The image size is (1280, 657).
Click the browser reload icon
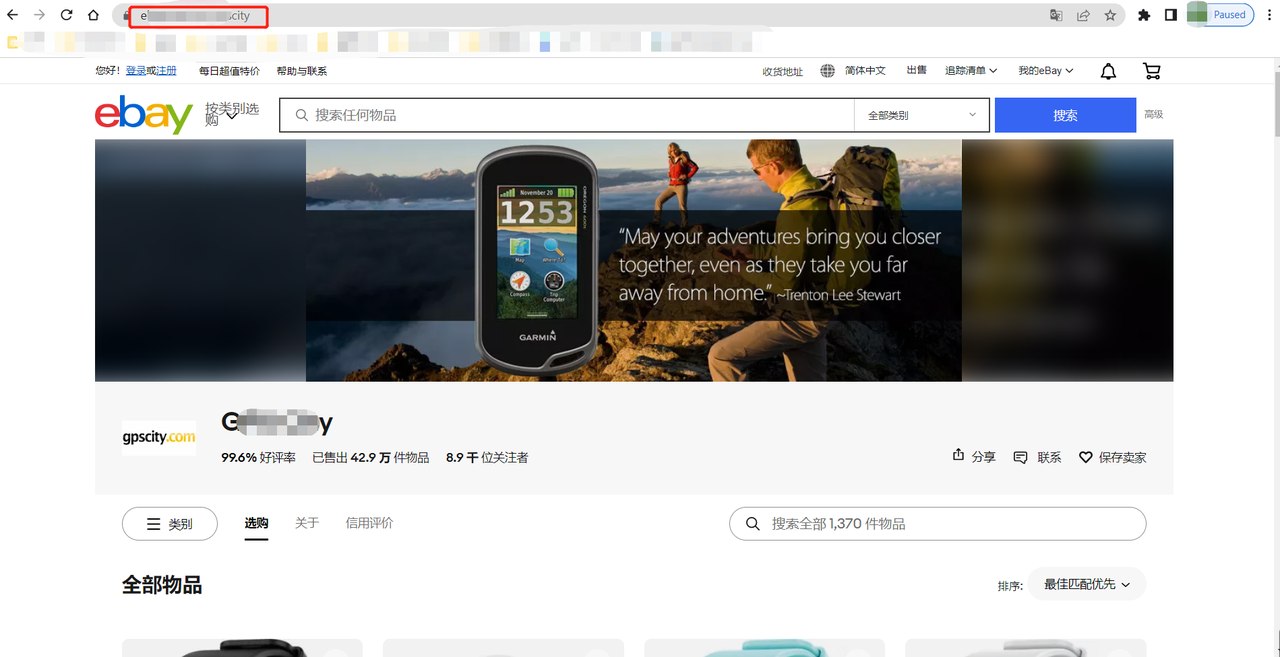pyautogui.click(x=66, y=15)
